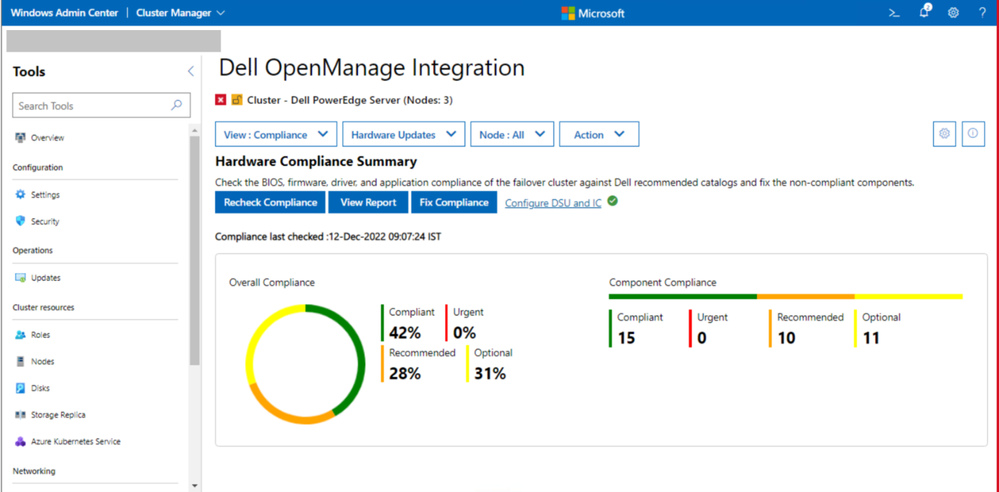999x492 pixels.
Task: Click the green Component Compliance bar segment
Action: pos(683,296)
